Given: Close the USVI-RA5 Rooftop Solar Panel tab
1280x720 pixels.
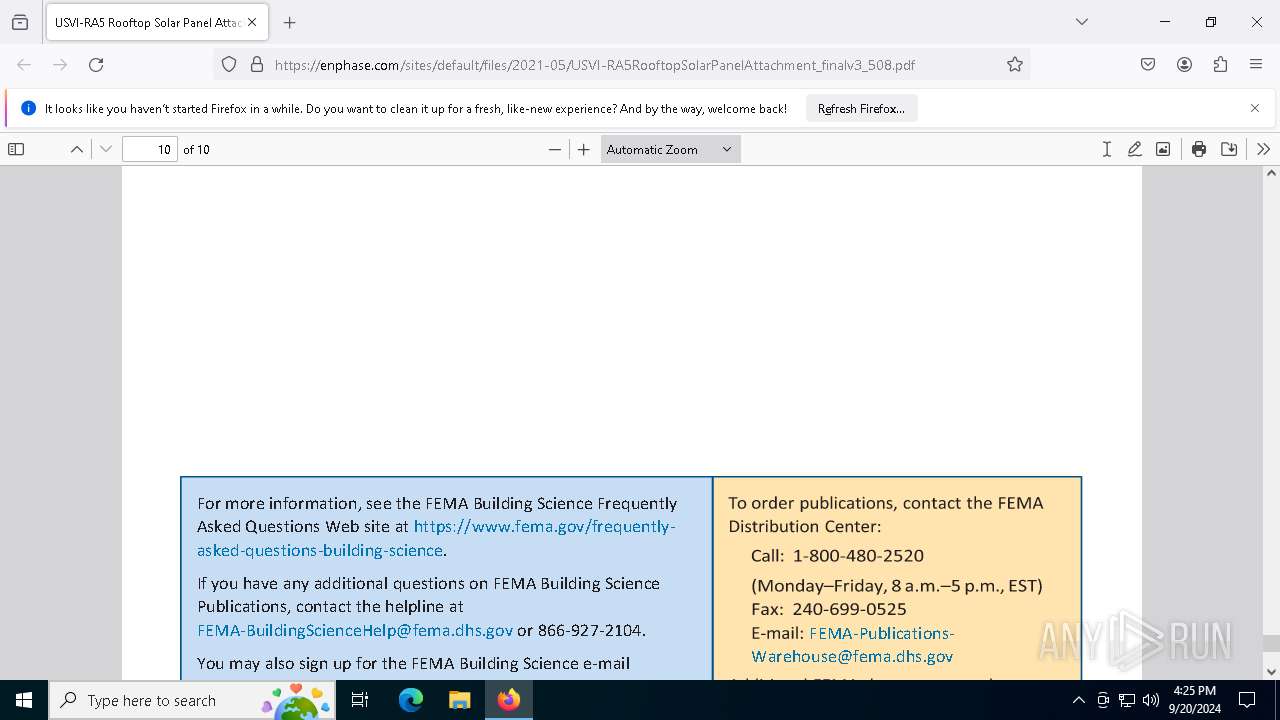Looking at the screenshot, I should pos(252,22).
